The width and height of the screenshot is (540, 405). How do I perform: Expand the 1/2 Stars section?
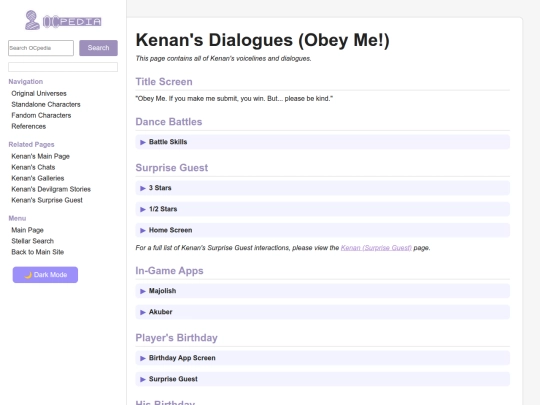pyautogui.click(x=322, y=209)
